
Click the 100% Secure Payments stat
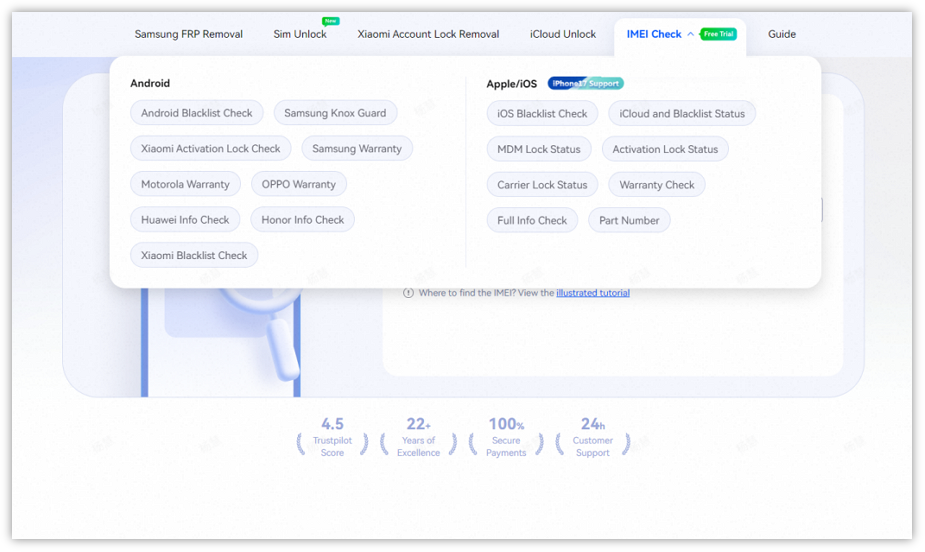[x=506, y=438]
